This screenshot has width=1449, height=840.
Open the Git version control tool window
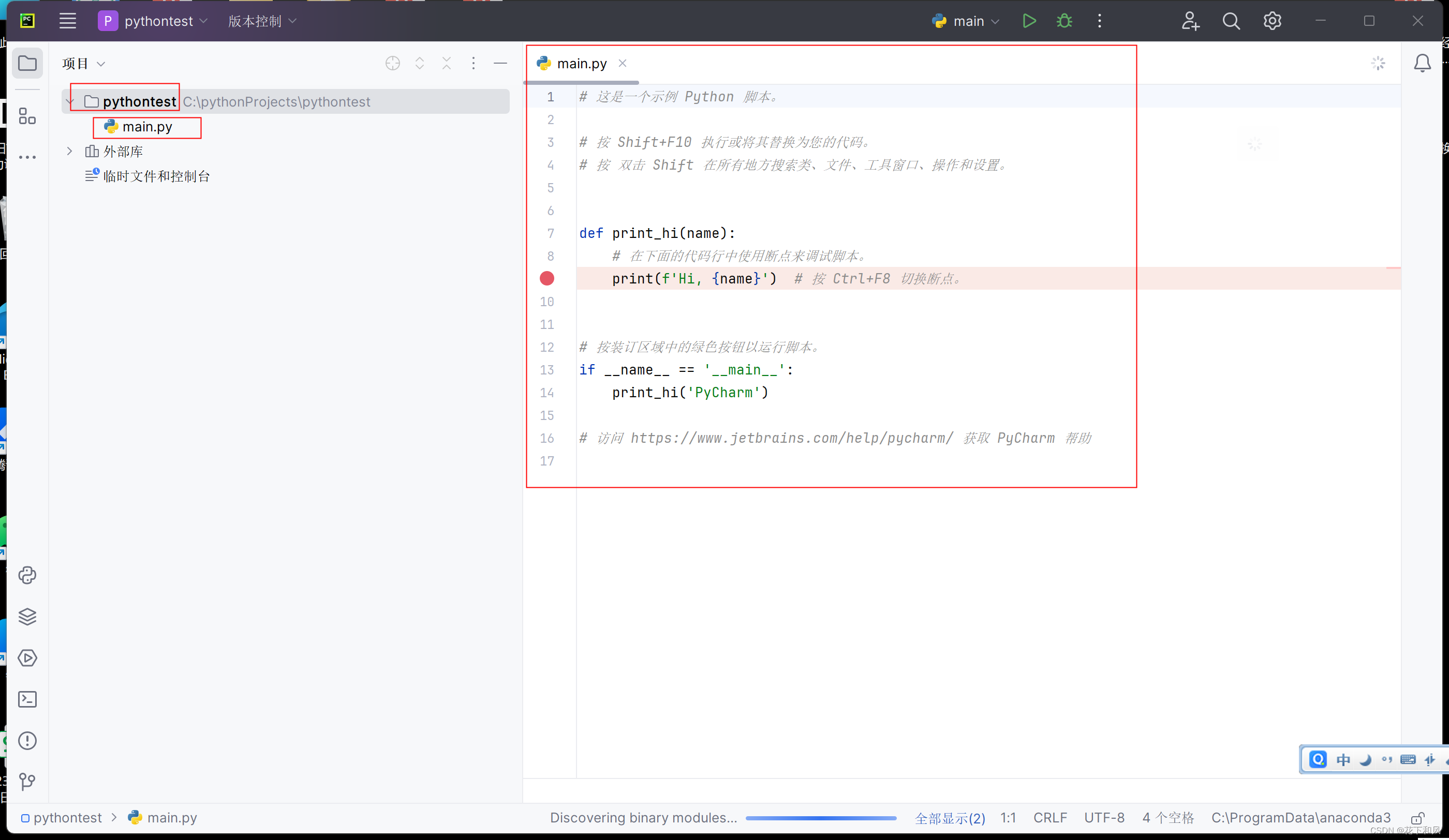27,782
